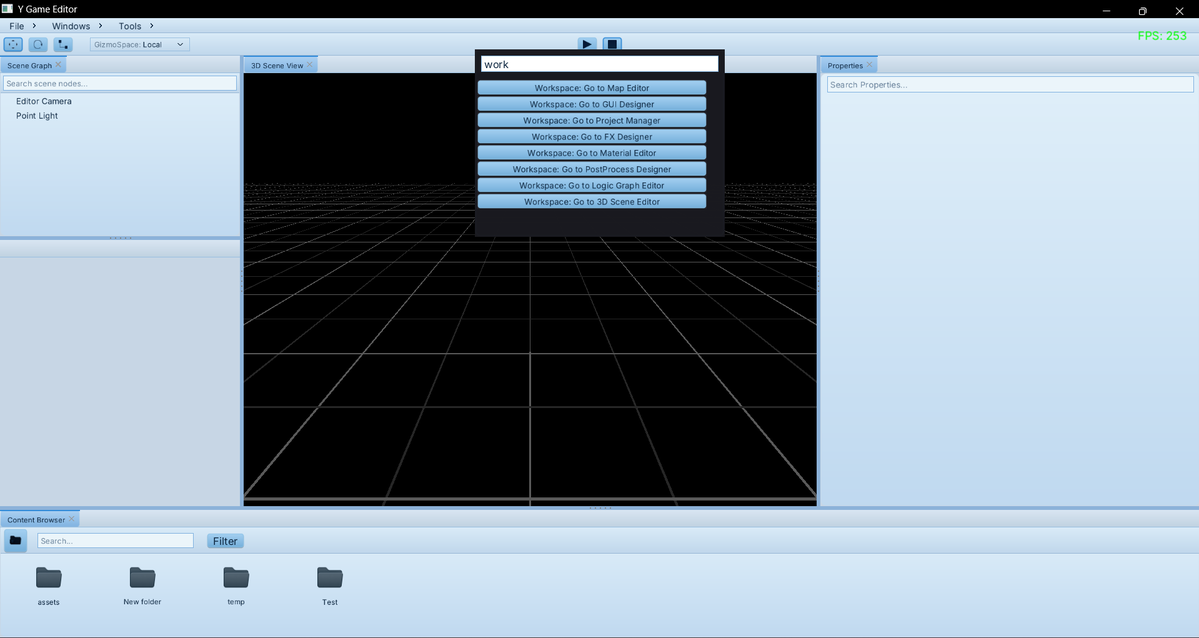Focus the Search scene nodes field
This screenshot has height=638, width=1199.
[120, 83]
